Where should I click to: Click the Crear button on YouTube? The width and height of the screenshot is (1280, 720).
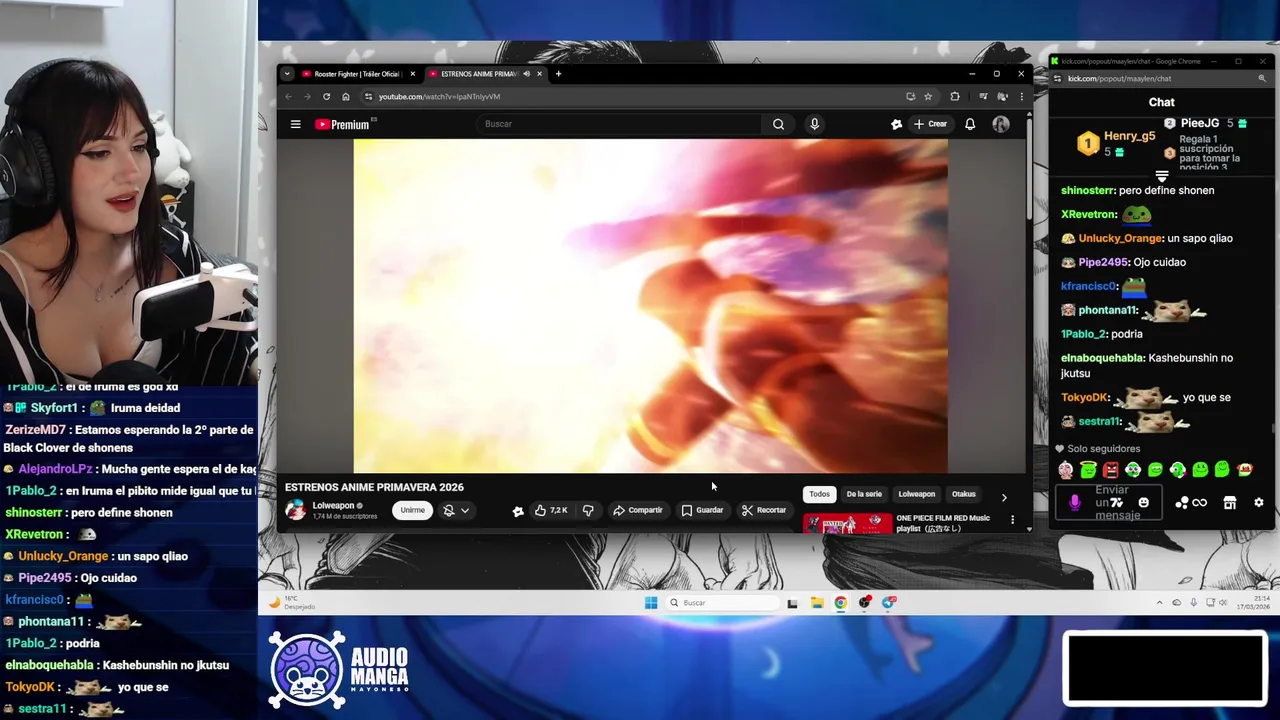click(930, 124)
